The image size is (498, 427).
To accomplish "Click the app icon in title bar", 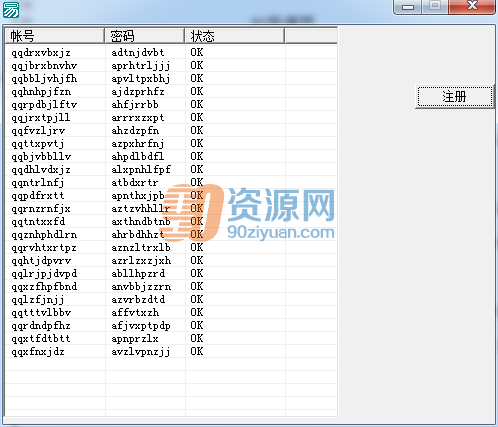I will coord(11,10).
